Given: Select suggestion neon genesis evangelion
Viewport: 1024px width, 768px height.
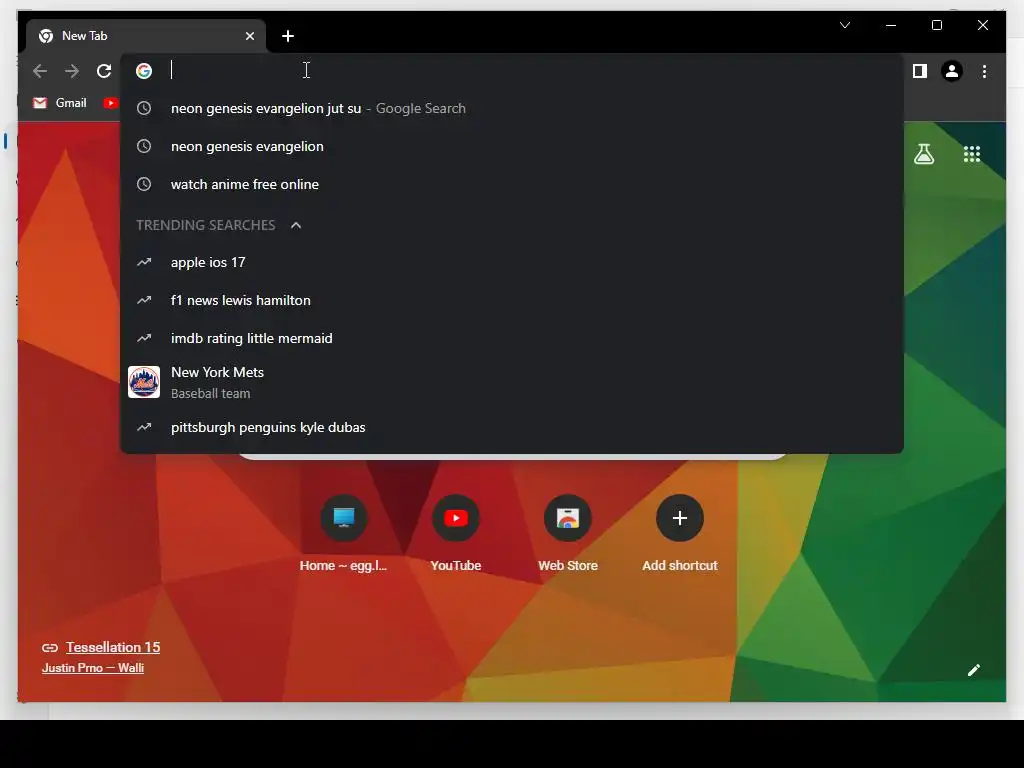Looking at the screenshot, I should pyautogui.click(x=512, y=146).
